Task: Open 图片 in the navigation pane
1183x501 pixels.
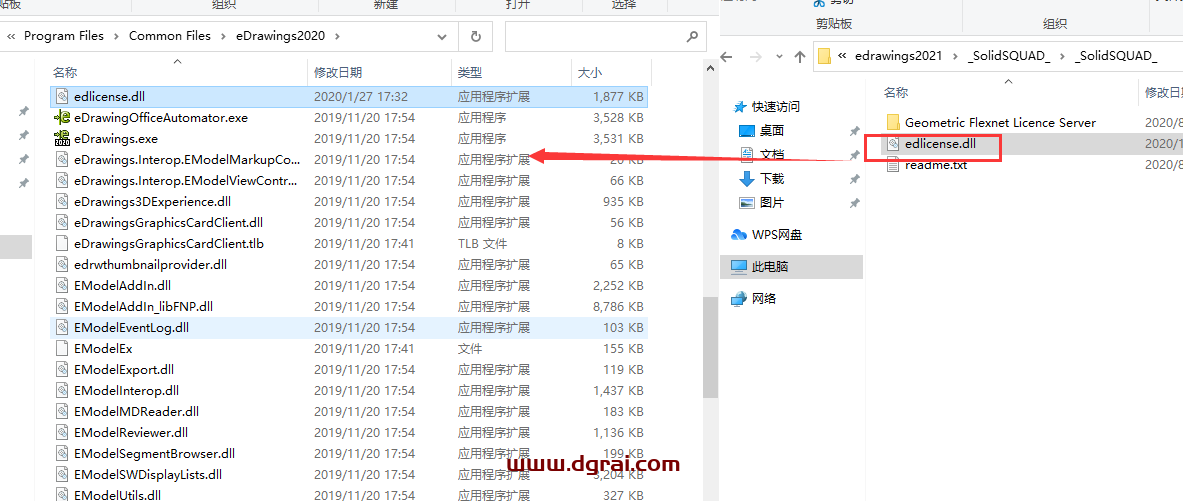Action: [x=772, y=203]
